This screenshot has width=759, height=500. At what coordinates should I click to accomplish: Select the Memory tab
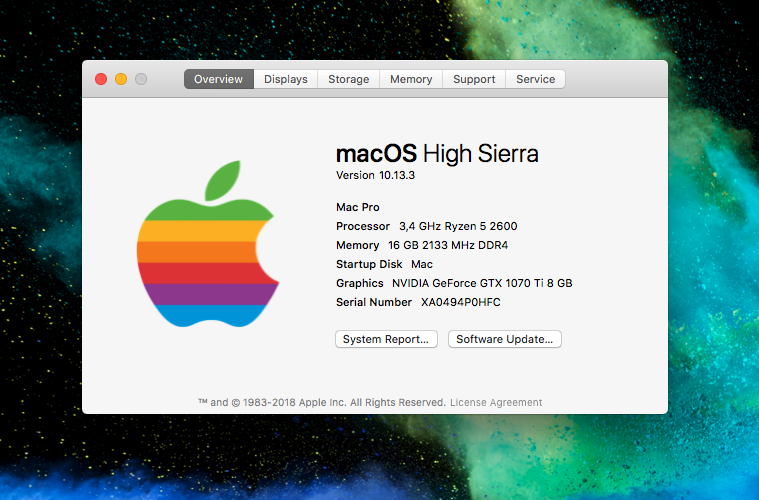(411, 79)
